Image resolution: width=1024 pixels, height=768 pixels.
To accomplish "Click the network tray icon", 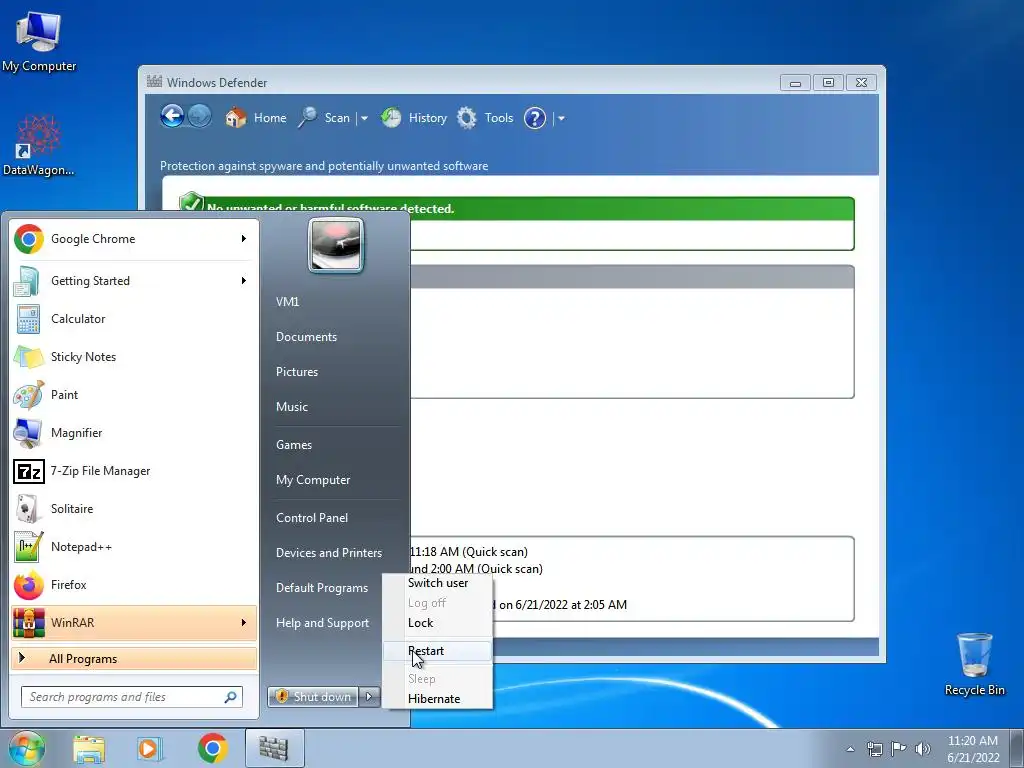I will point(874,749).
